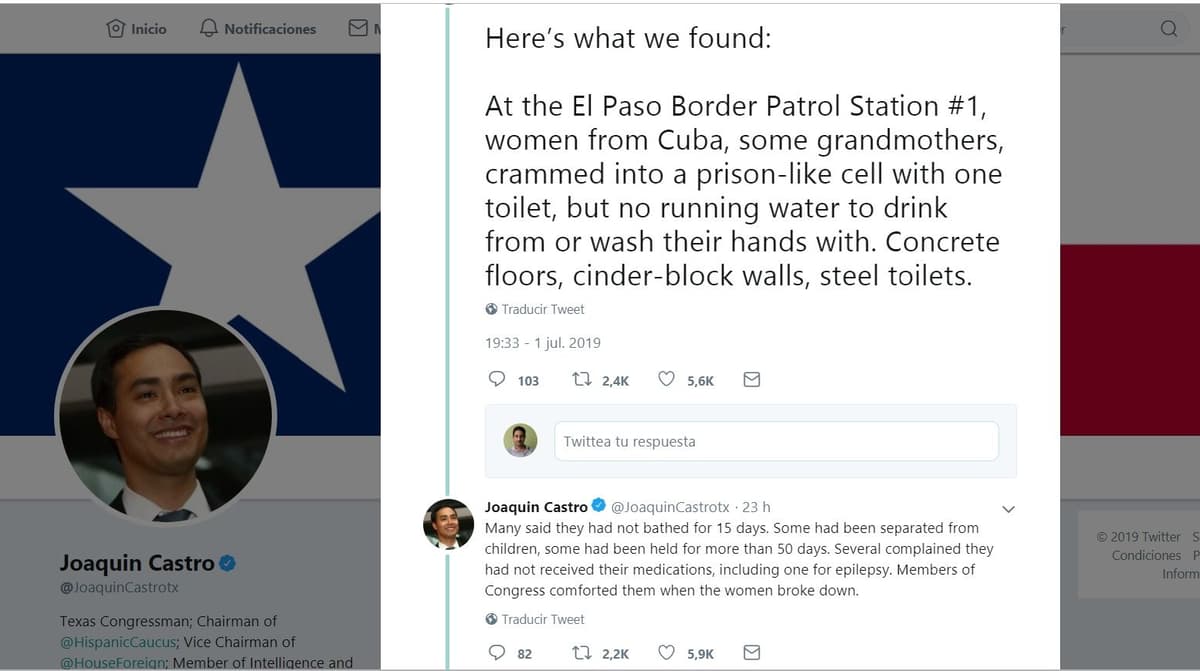Image resolution: width=1200 pixels, height=671 pixels.
Task: Click the reply icon on main tweet
Action: pyautogui.click(x=497, y=380)
